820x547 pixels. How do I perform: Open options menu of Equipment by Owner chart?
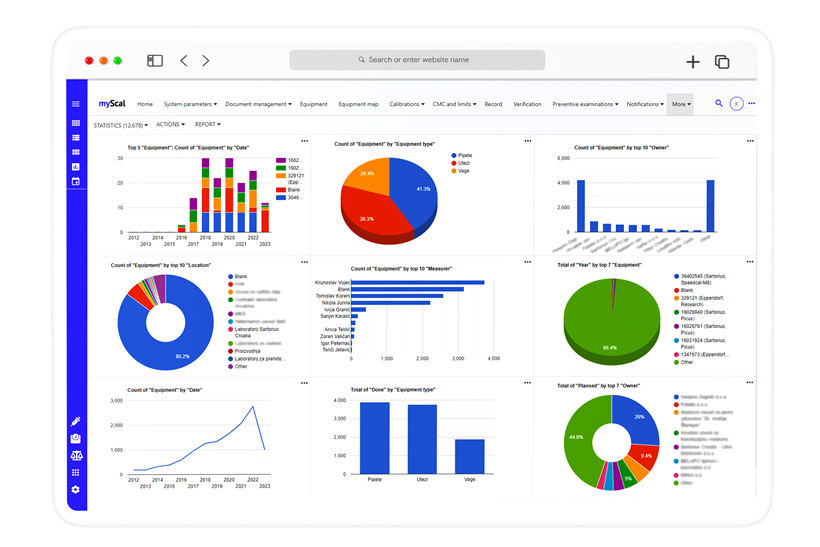click(750, 141)
